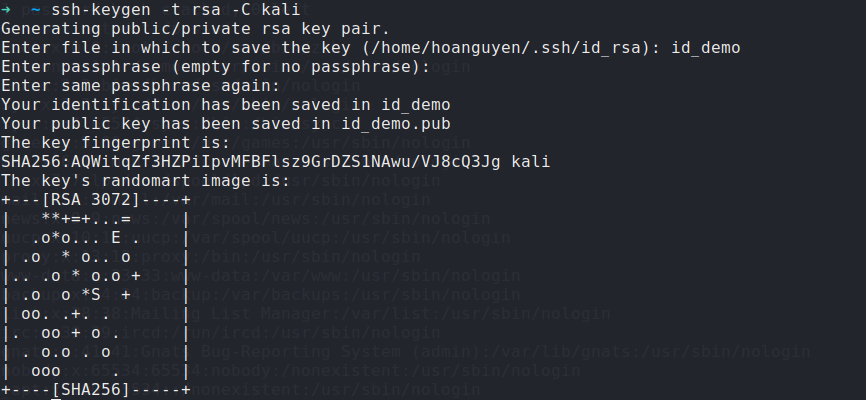Click the green prompt arrow symbol
The width and height of the screenshot is (866, 400).
tap(7, 11)
